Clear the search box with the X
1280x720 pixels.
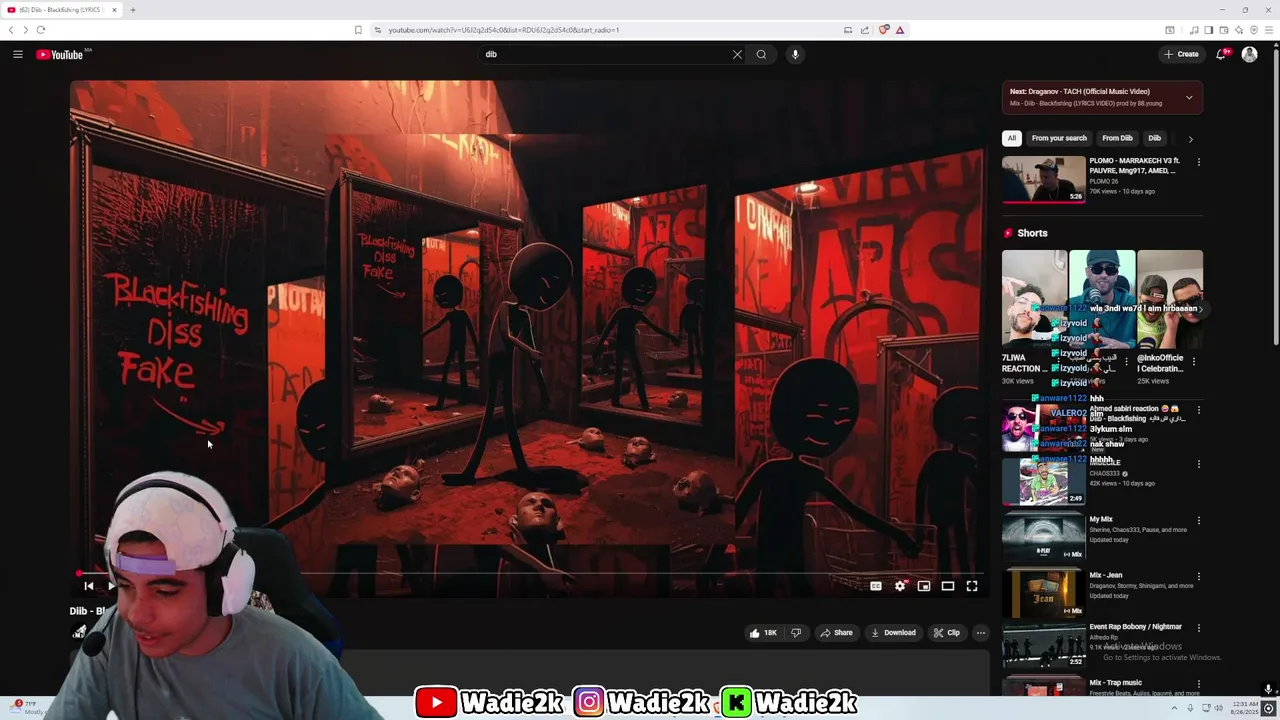click(x=738, y=54)
